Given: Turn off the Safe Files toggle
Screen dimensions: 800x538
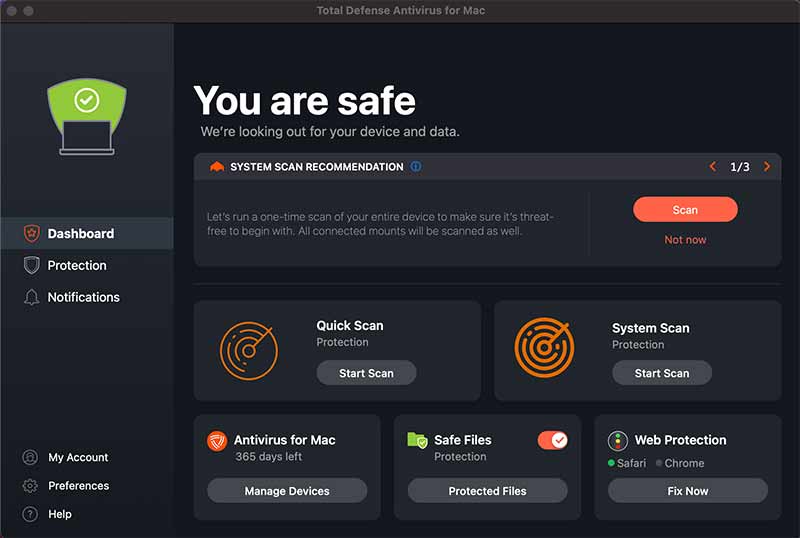Looking at the screenshot, I should click(553, 440).
